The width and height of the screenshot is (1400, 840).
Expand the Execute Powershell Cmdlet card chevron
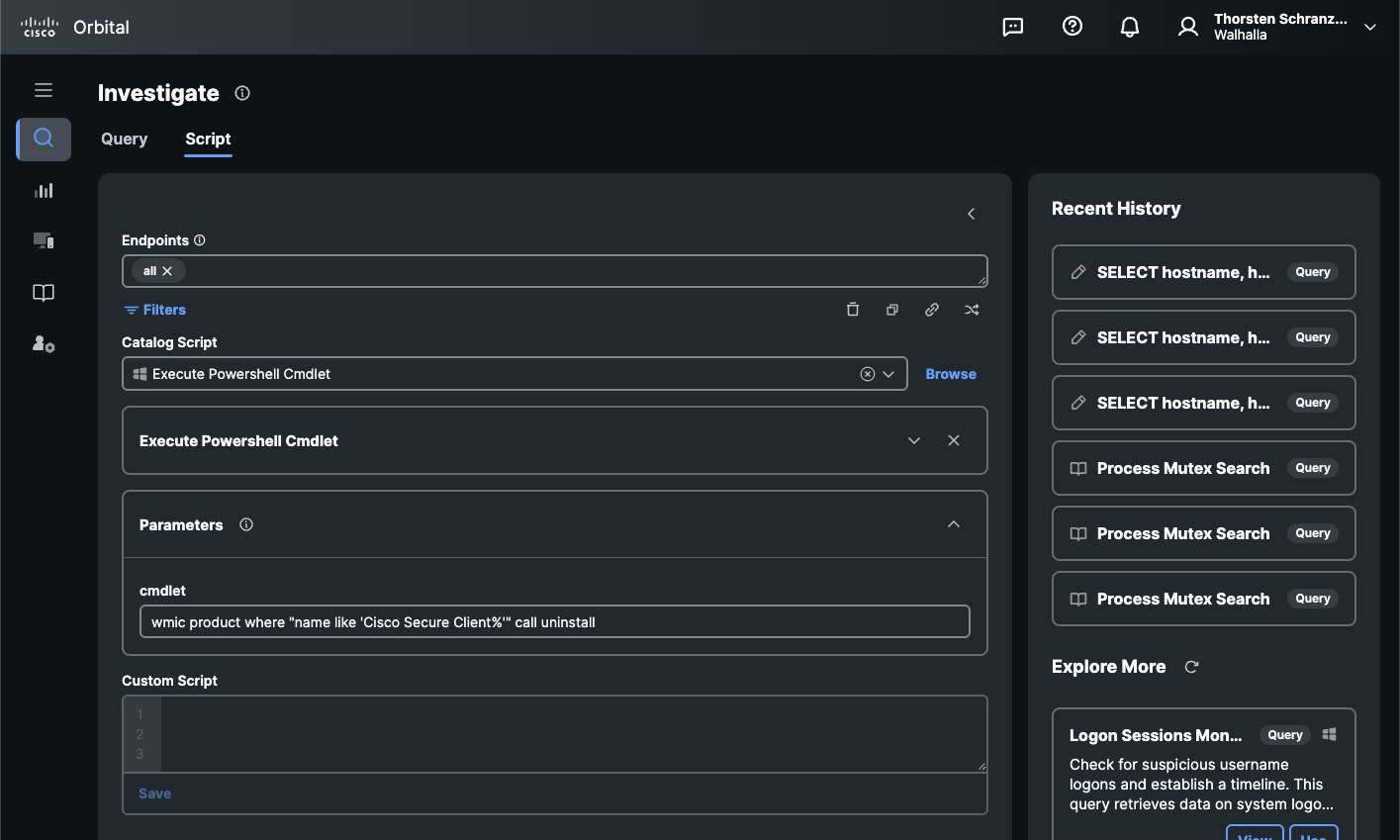[x=914, y=440]
